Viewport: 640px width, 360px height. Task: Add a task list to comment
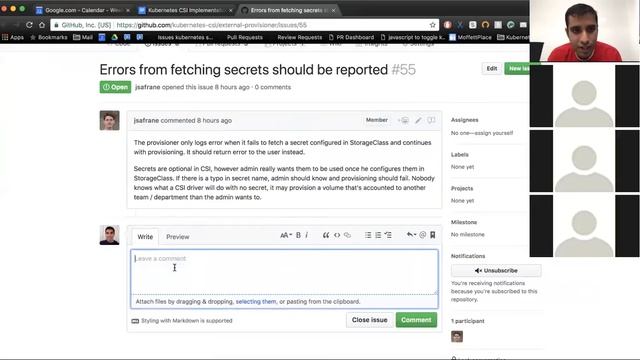[x=388, y=235]
